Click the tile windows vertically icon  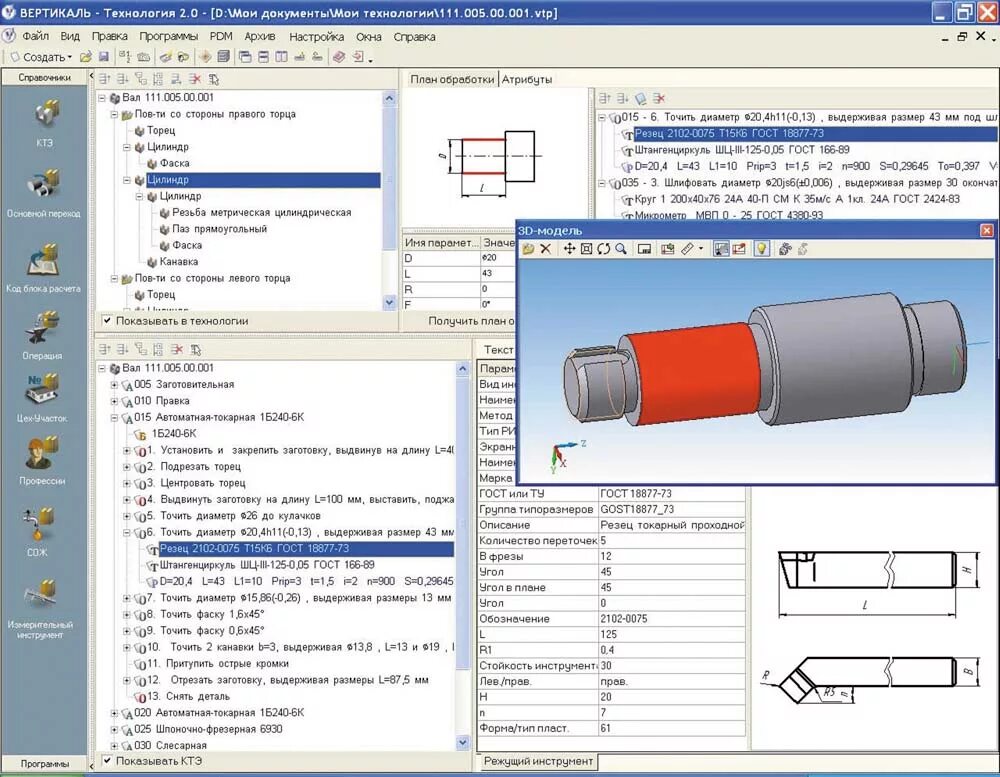pyautogui.click(x=281, y=57)
